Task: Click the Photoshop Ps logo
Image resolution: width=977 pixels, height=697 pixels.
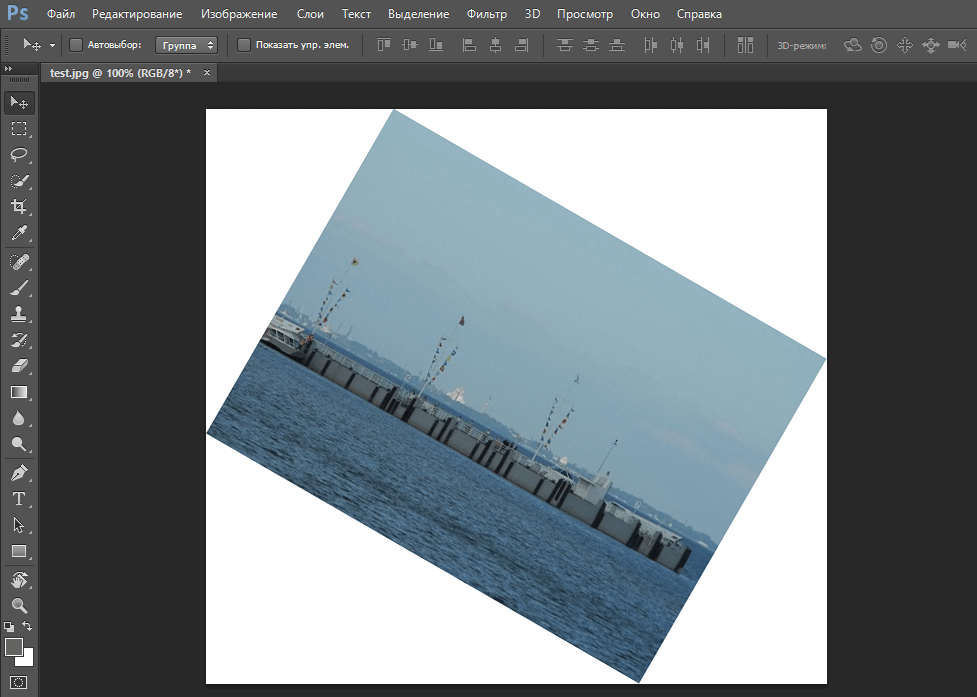Action: [17, 13]
